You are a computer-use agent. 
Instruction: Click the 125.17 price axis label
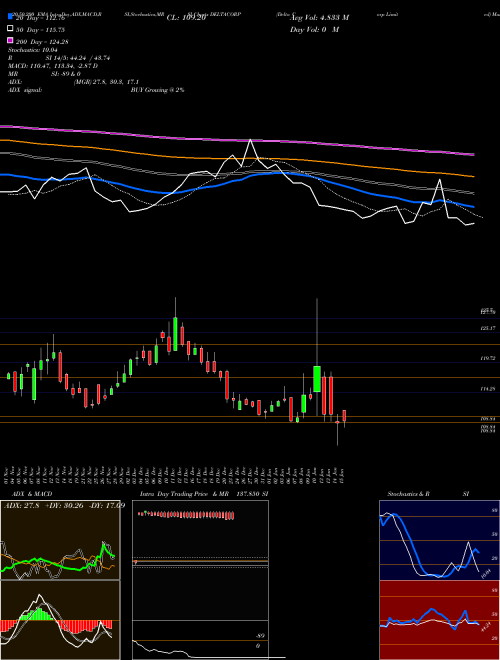[x=488, y=328]
